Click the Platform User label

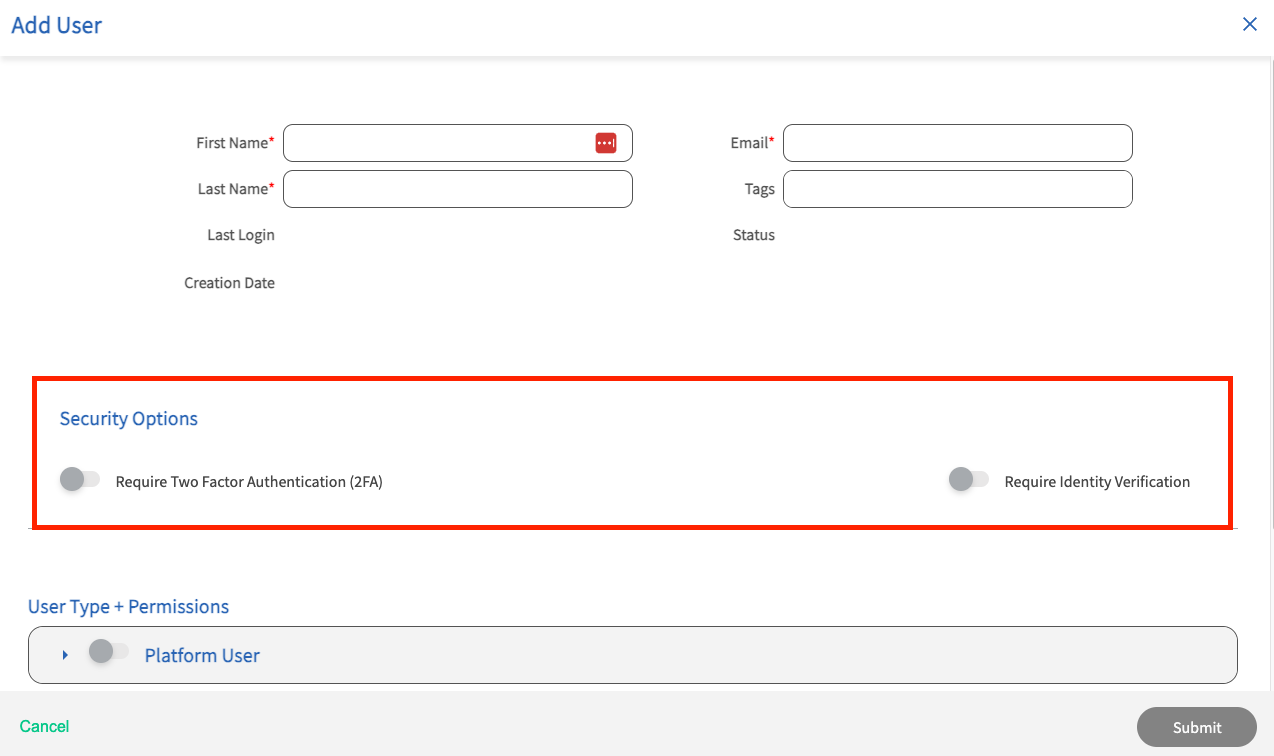point(202,656)
